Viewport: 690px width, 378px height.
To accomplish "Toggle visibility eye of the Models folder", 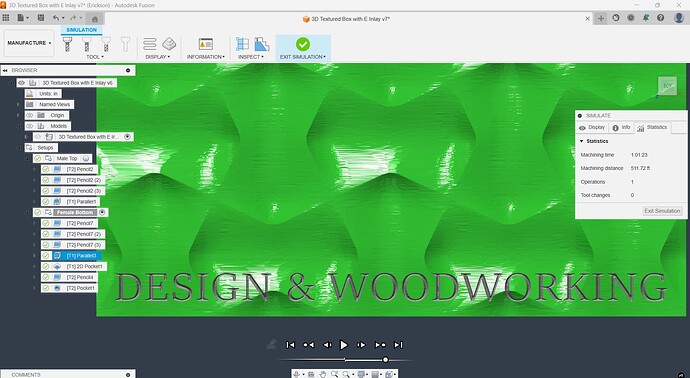I will click(29, 126).
